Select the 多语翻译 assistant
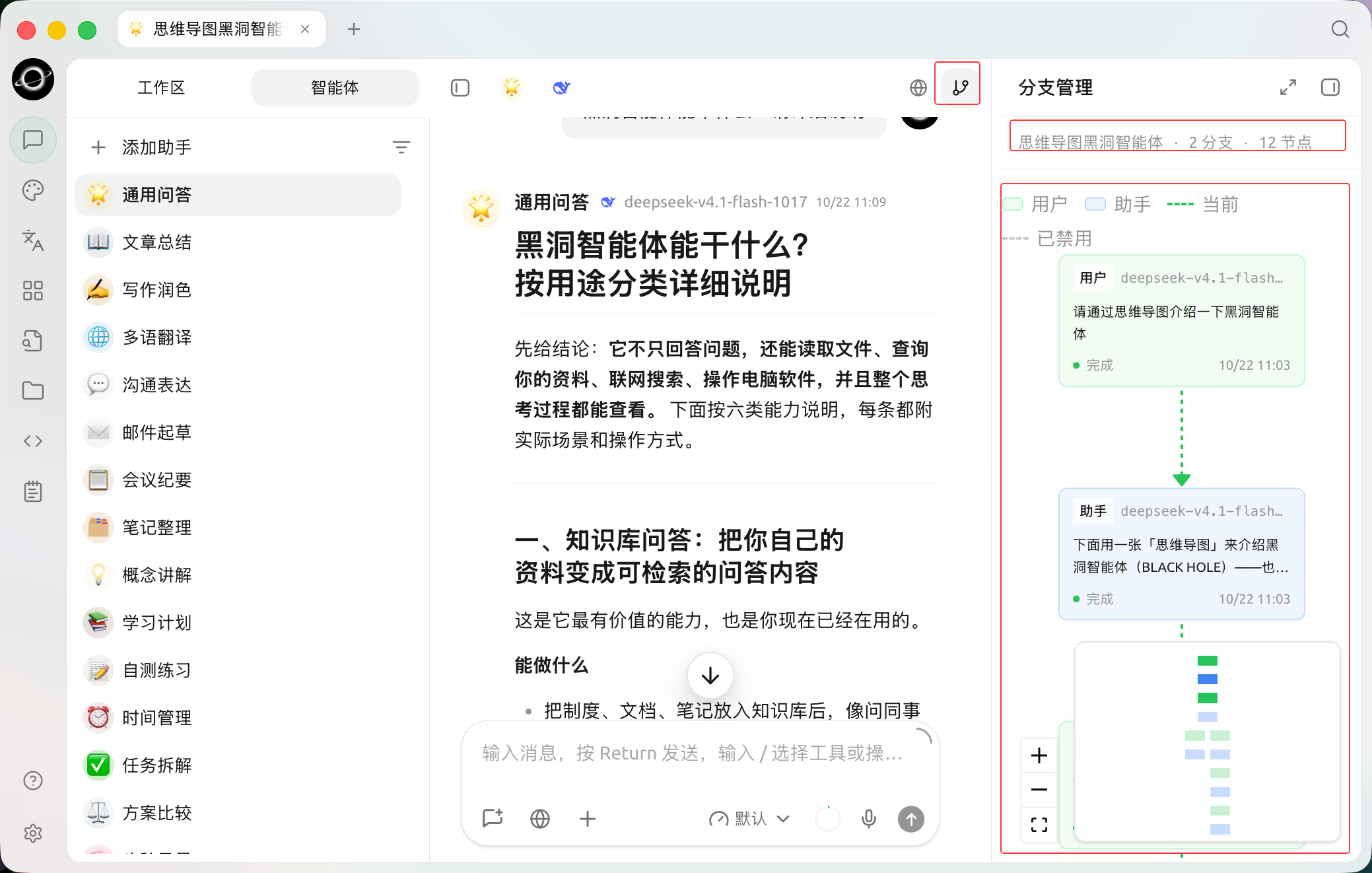 click(238, 337)
